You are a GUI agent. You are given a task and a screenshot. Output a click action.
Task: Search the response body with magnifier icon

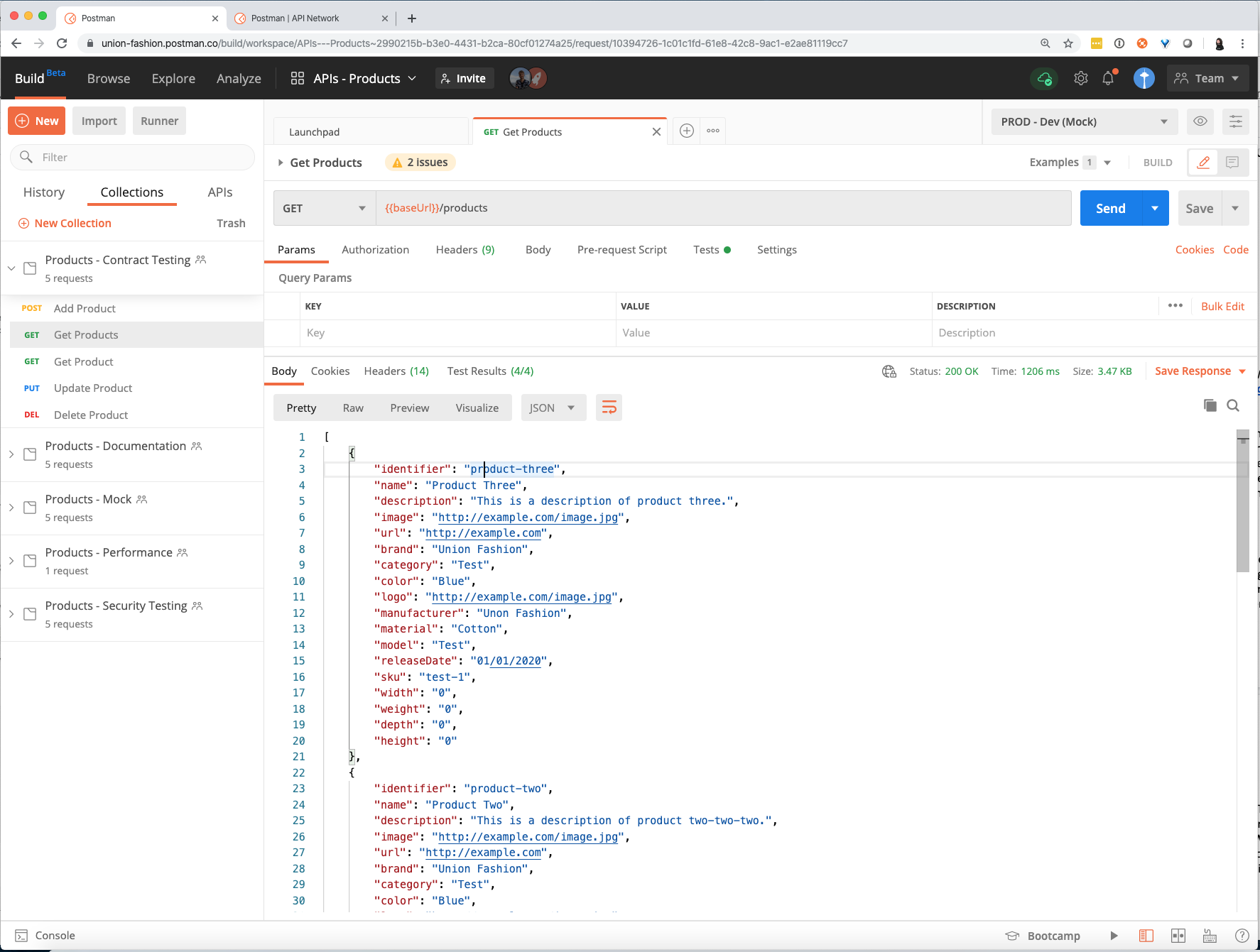tap(1233, 405)
